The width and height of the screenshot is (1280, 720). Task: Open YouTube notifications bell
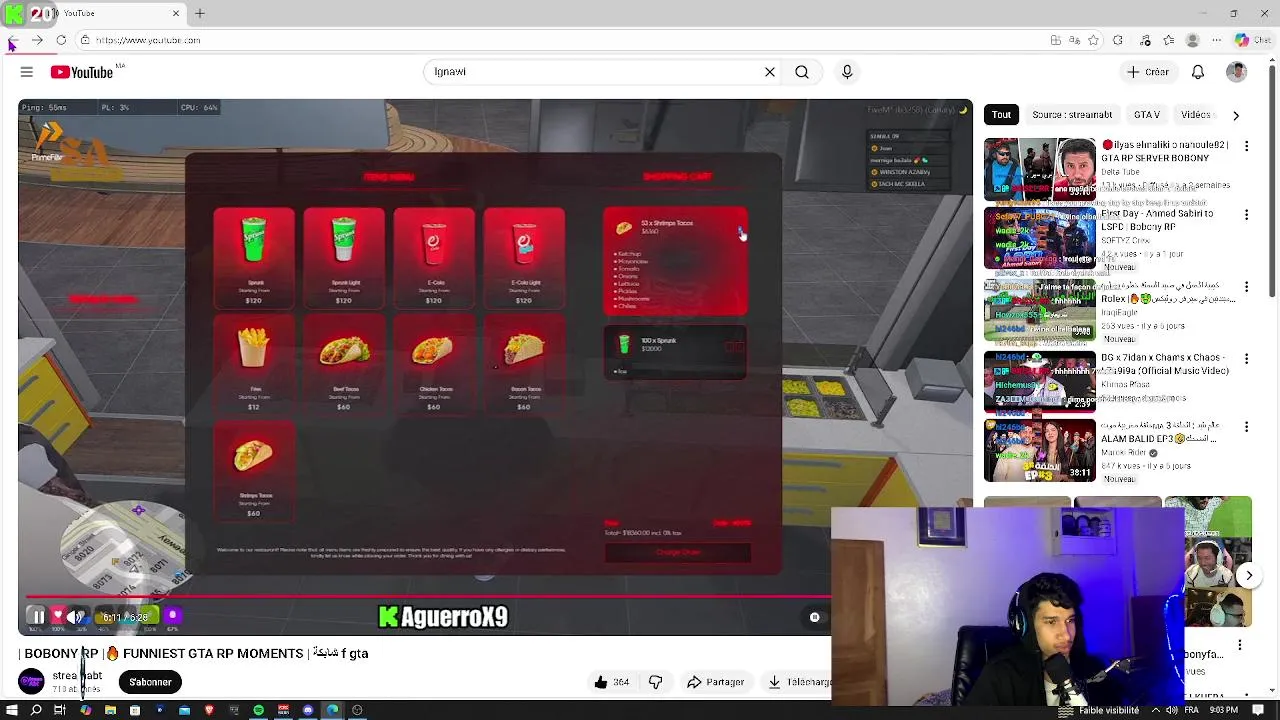(1198, 72)
